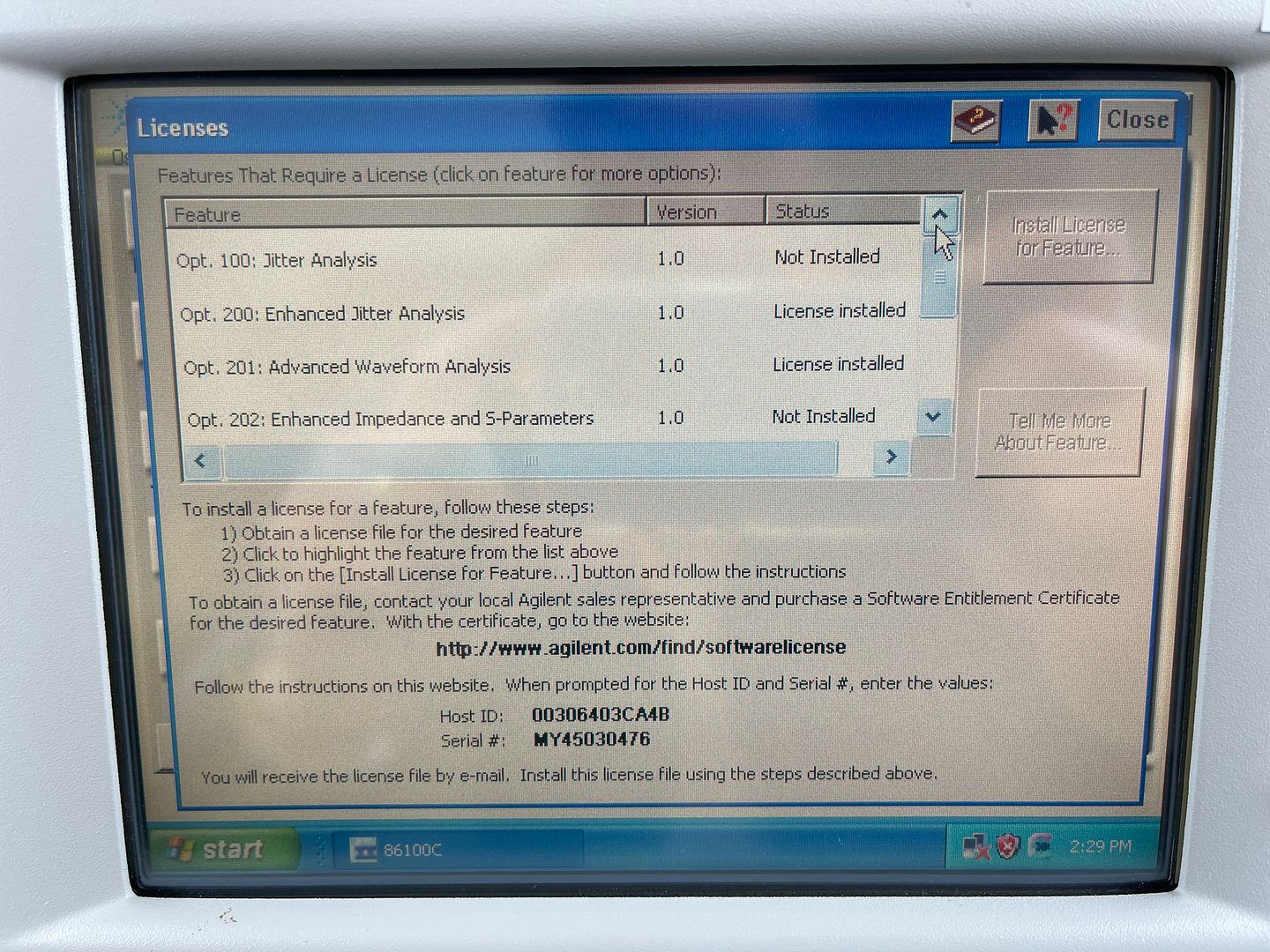Click Install License for Feature button

coord(1068,236)
